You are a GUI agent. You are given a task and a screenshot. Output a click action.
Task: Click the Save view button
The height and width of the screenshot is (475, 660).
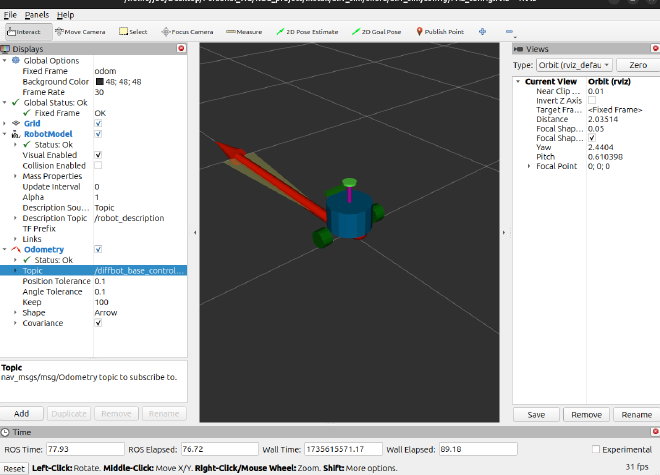point(536,415)
